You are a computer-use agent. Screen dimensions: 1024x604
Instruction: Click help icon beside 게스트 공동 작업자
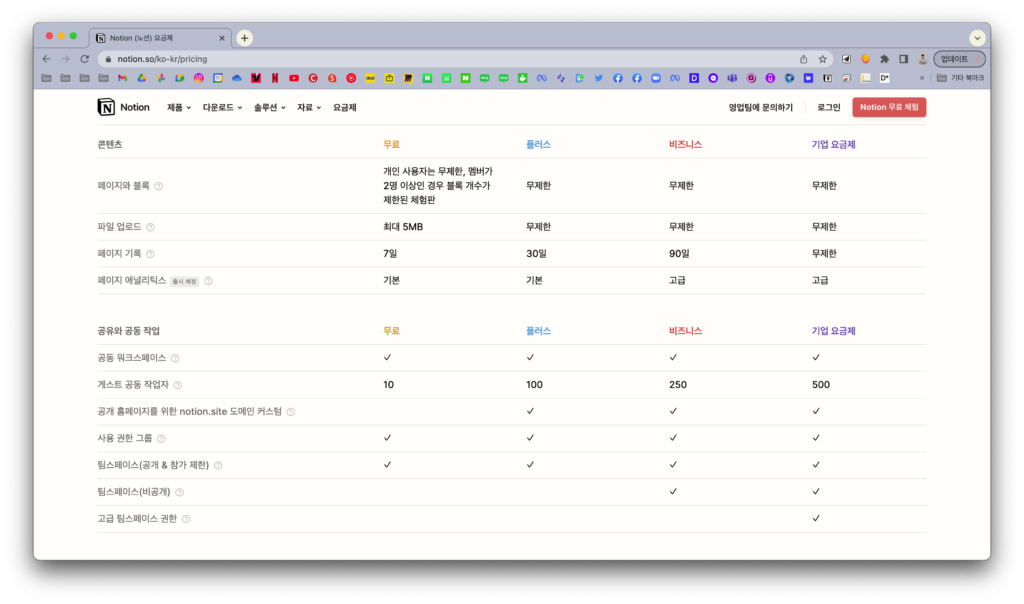coord(178,385)
